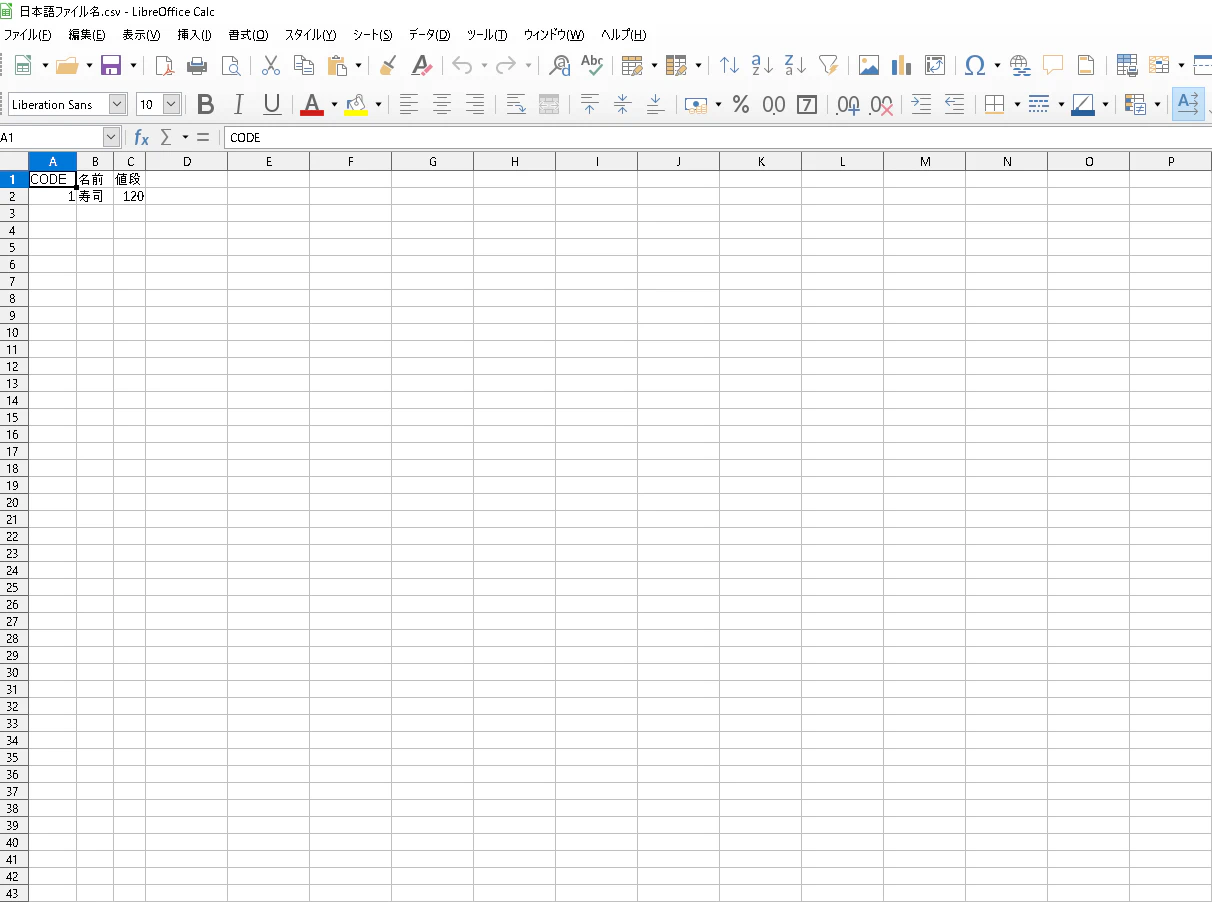The width and height of the screenshot is (1212, 902).
Task: Increase indent icon
Action: (x=922, y=104)
